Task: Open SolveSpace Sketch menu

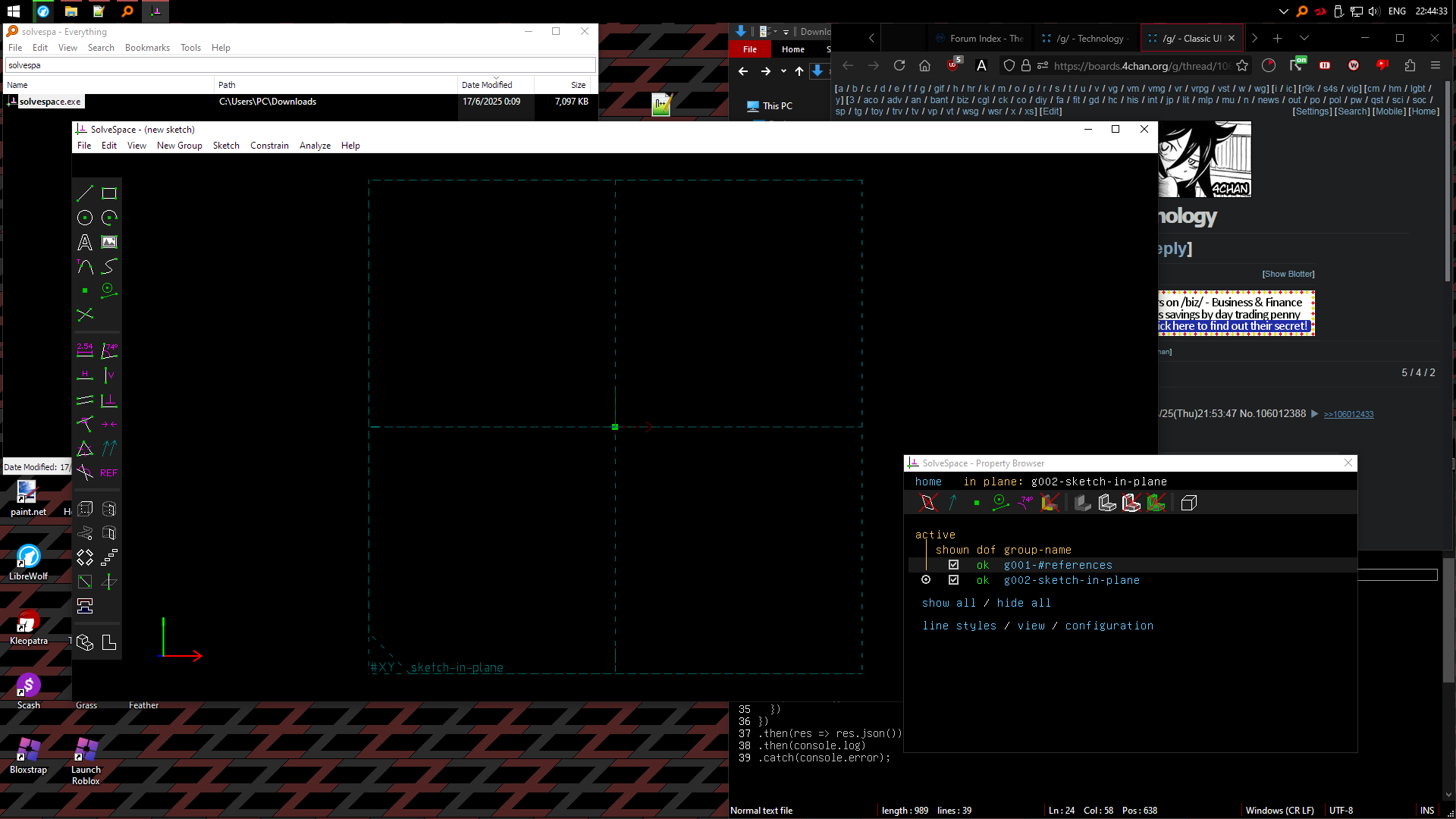Action: coord(226,146)
